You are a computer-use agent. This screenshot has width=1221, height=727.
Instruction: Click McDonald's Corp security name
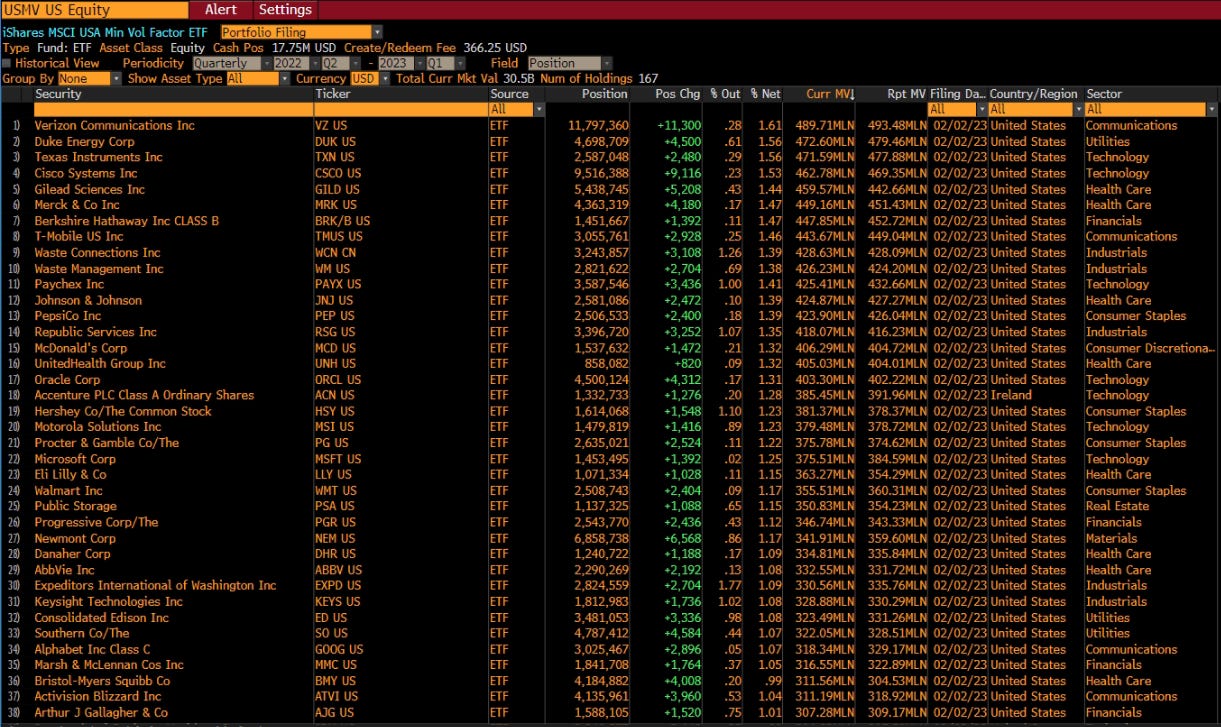coord(81,348)
